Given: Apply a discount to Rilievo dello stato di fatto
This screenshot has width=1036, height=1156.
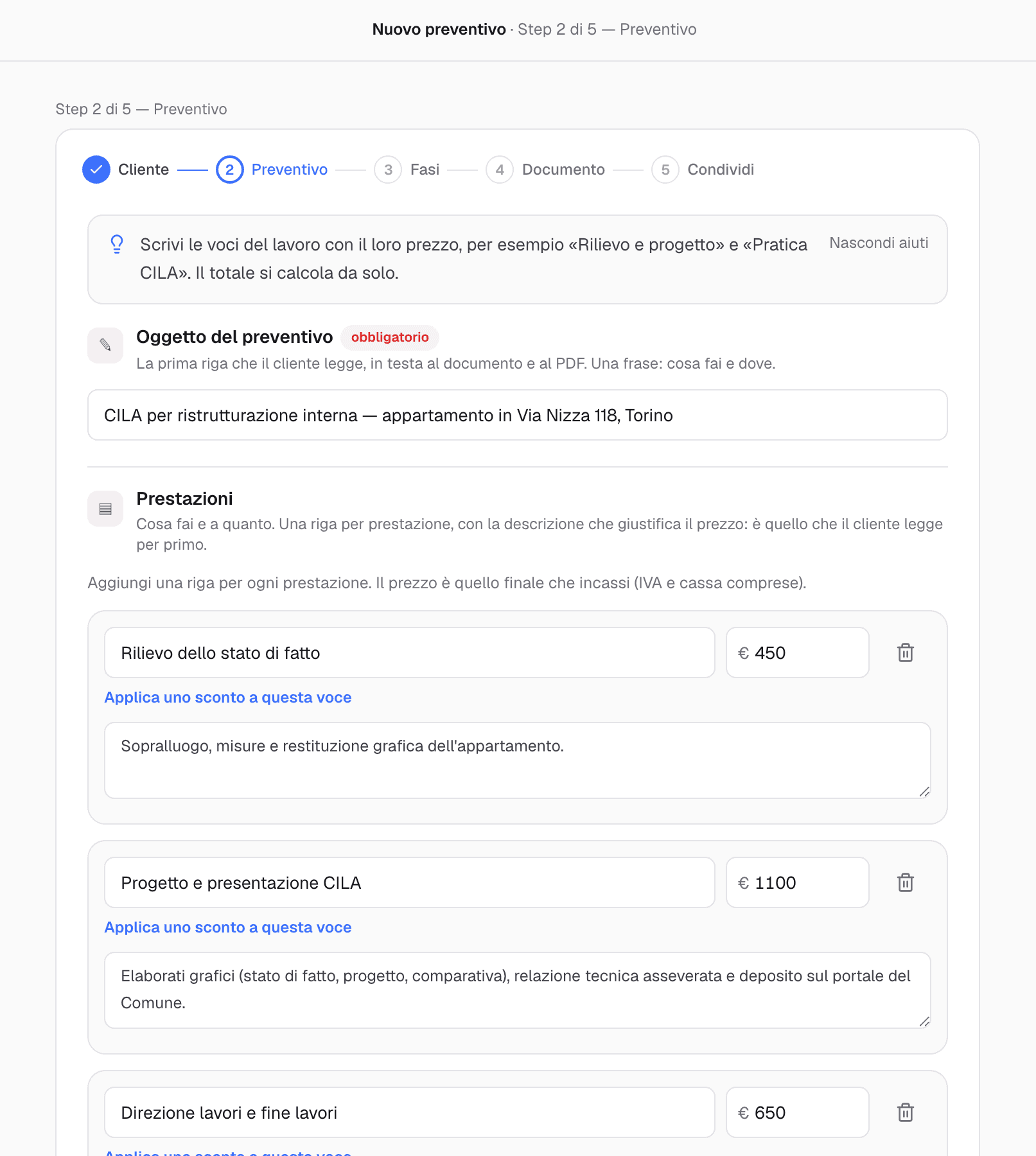Looking at the screenshot, I should click(228, 697).
